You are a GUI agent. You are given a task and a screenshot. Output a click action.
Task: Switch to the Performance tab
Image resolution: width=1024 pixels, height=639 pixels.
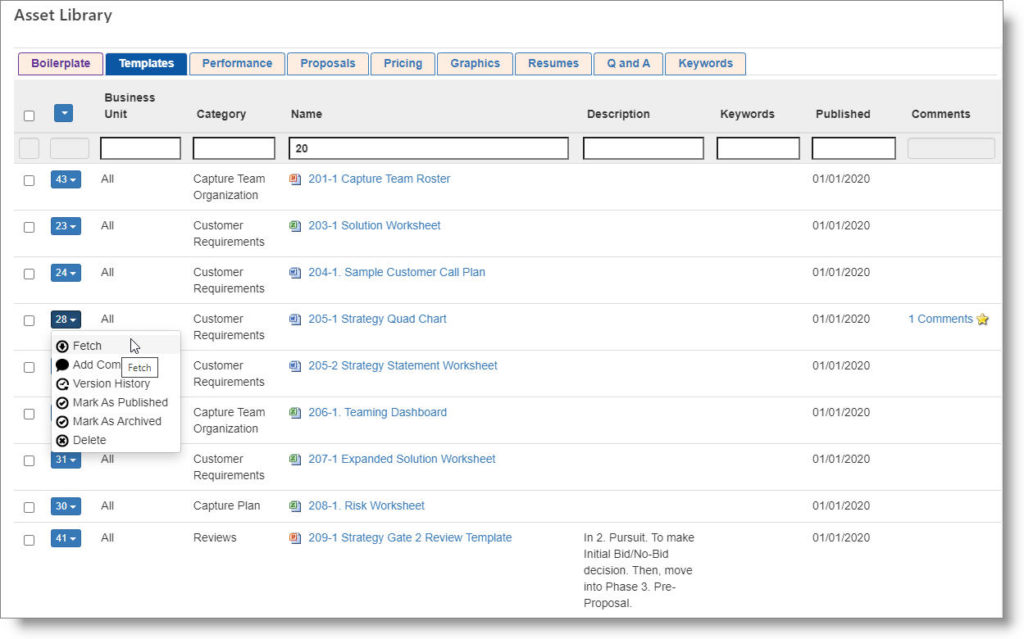[237, 63]
